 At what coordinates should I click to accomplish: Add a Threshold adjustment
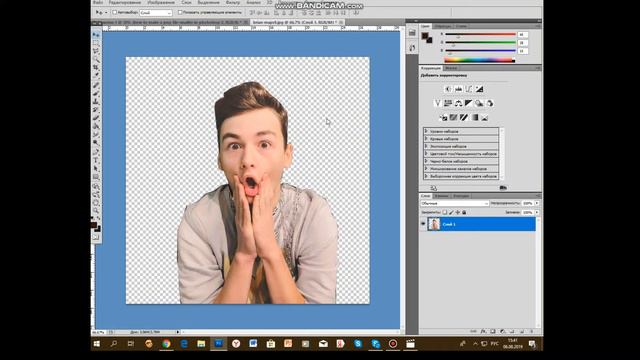(464, 118)
